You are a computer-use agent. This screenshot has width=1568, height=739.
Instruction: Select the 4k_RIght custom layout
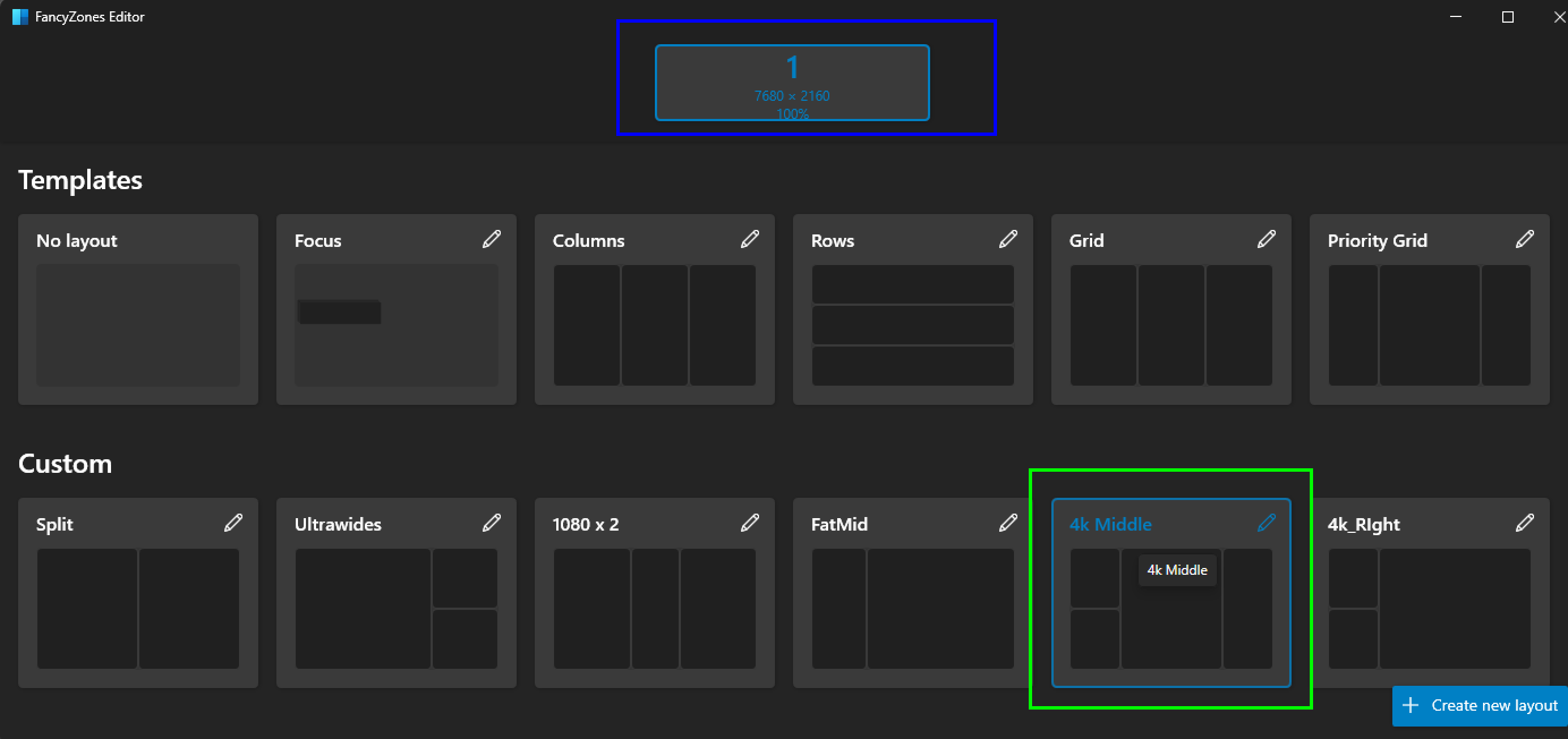[1429, 609]
